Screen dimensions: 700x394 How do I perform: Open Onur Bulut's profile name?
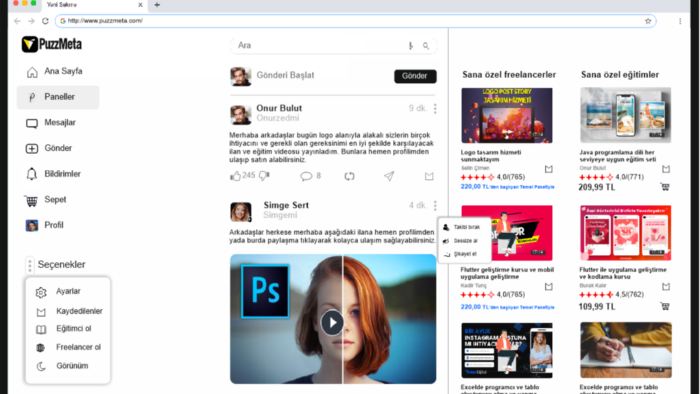pos(279,108)
